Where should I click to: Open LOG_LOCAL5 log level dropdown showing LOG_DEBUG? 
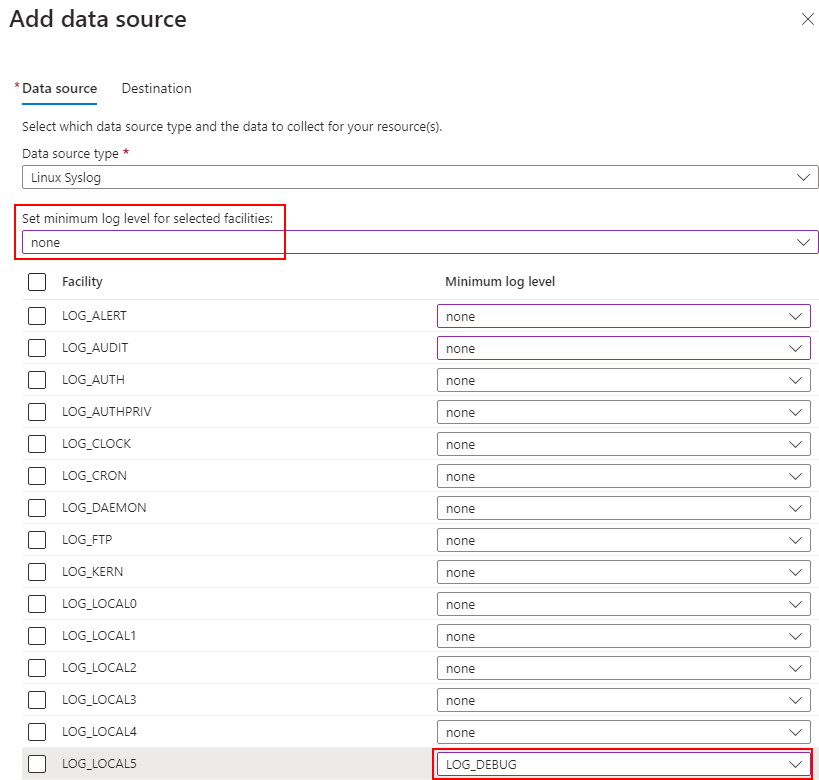(623, 764)
